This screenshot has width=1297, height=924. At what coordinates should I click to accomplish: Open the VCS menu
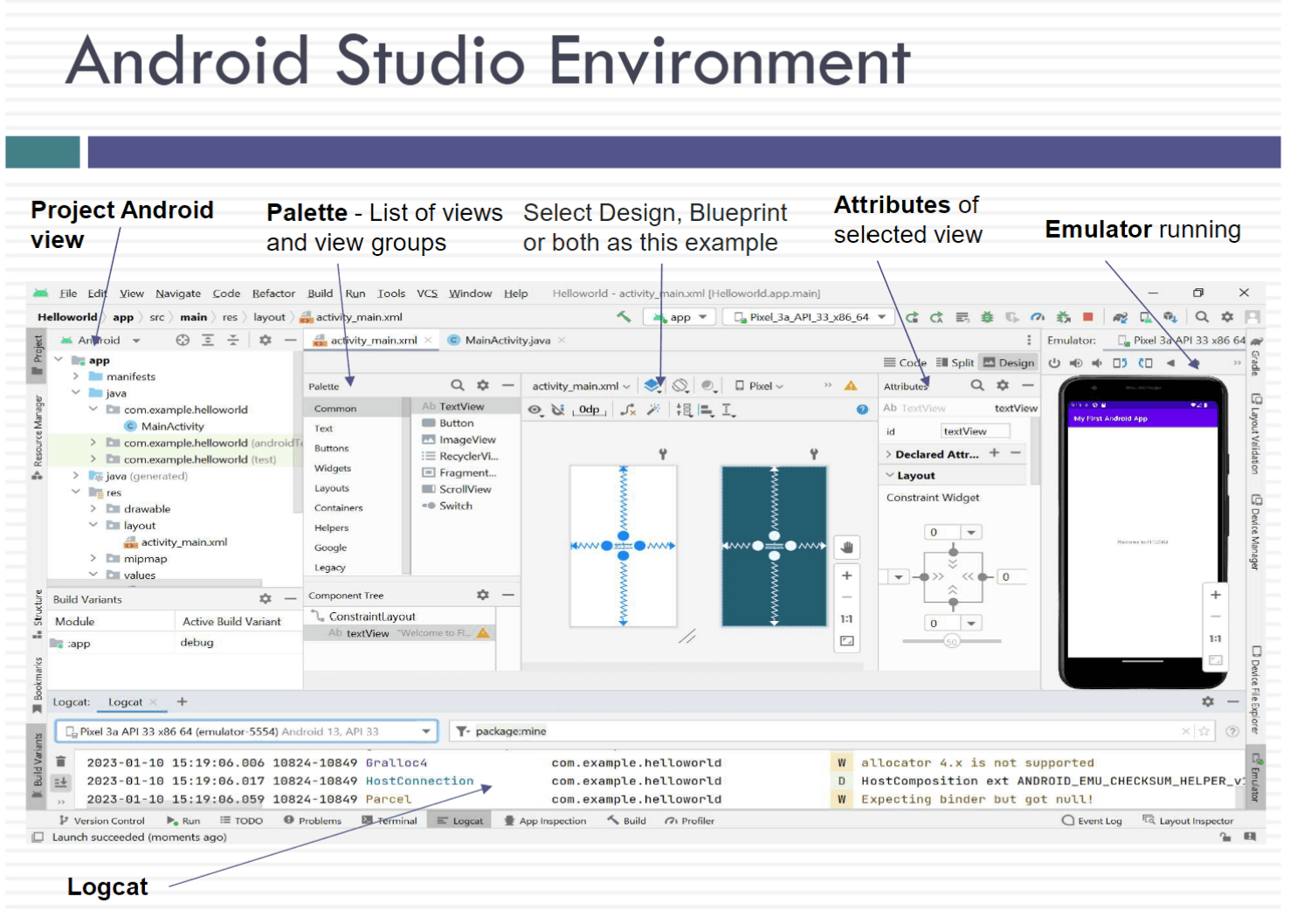pos(427,293)
